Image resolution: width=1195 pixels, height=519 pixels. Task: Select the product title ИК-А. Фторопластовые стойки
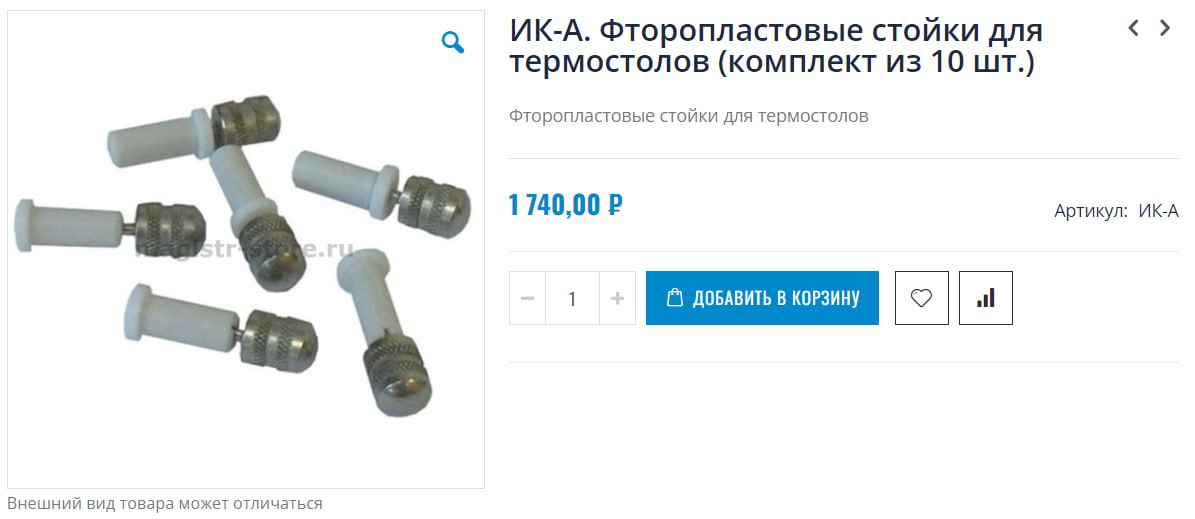[x=776, y=46]
